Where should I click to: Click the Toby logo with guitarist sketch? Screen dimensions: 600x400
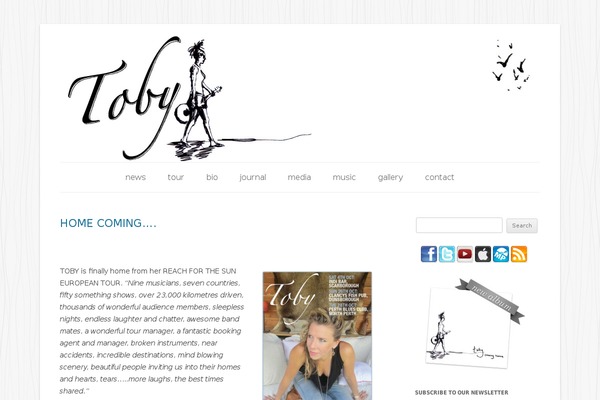tap(189, 98)
